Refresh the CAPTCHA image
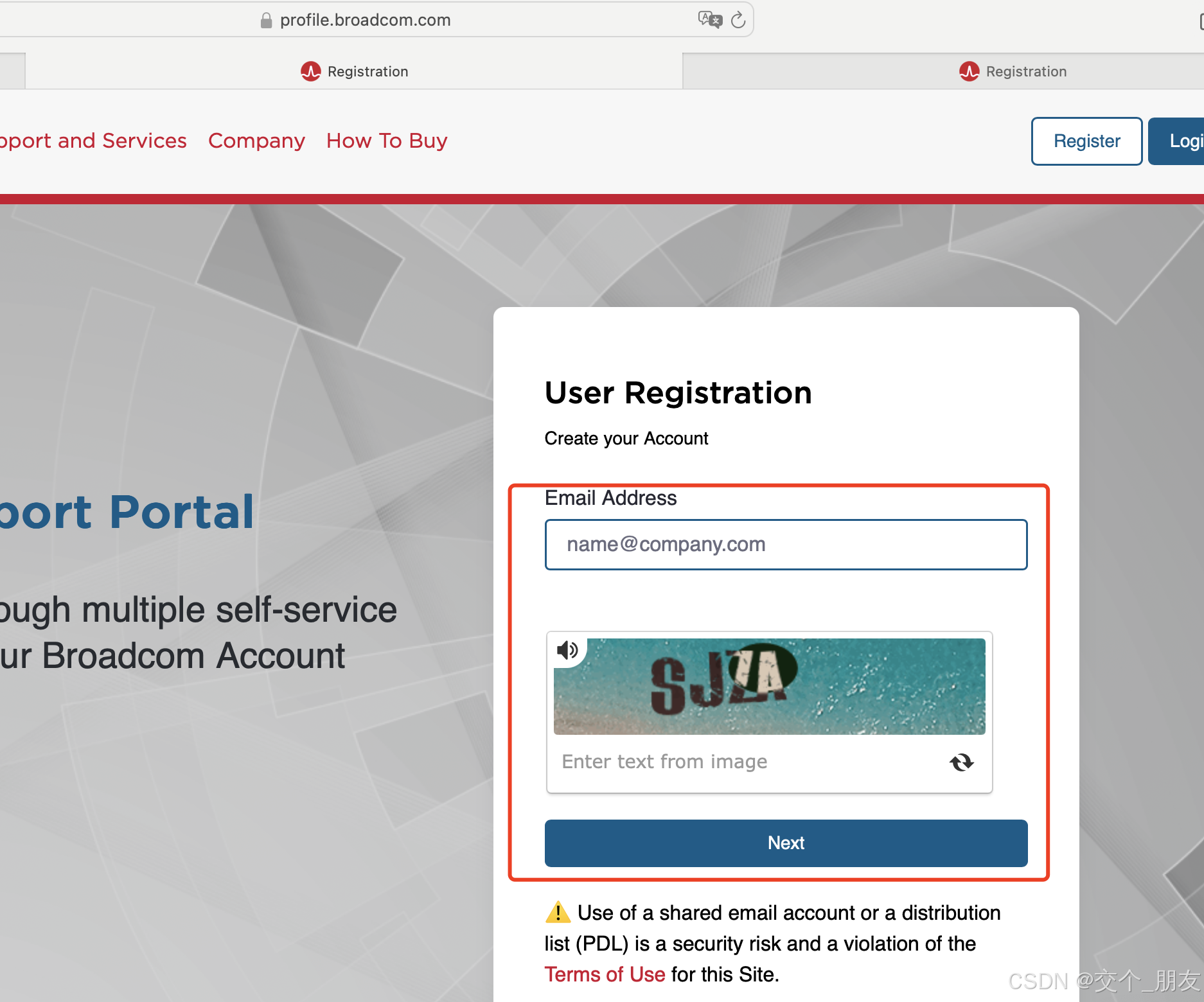This screenshot has width=1204, height=1002. click(962, 762)
